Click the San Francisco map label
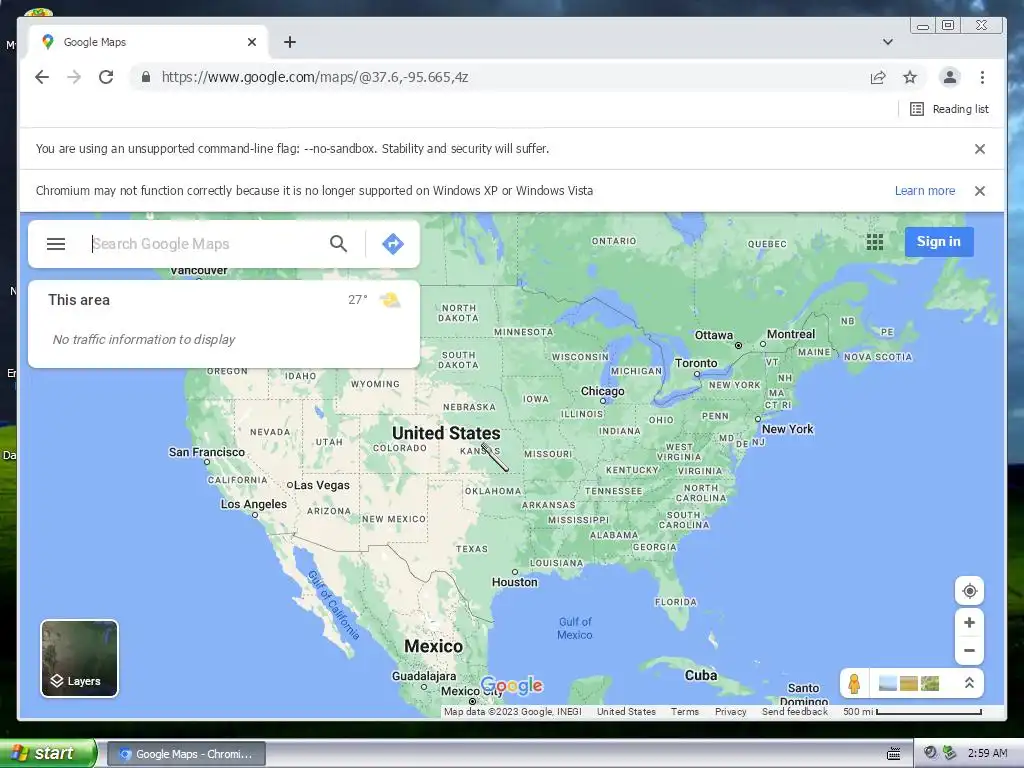1024x768 pixels. (x=206, y=452)
